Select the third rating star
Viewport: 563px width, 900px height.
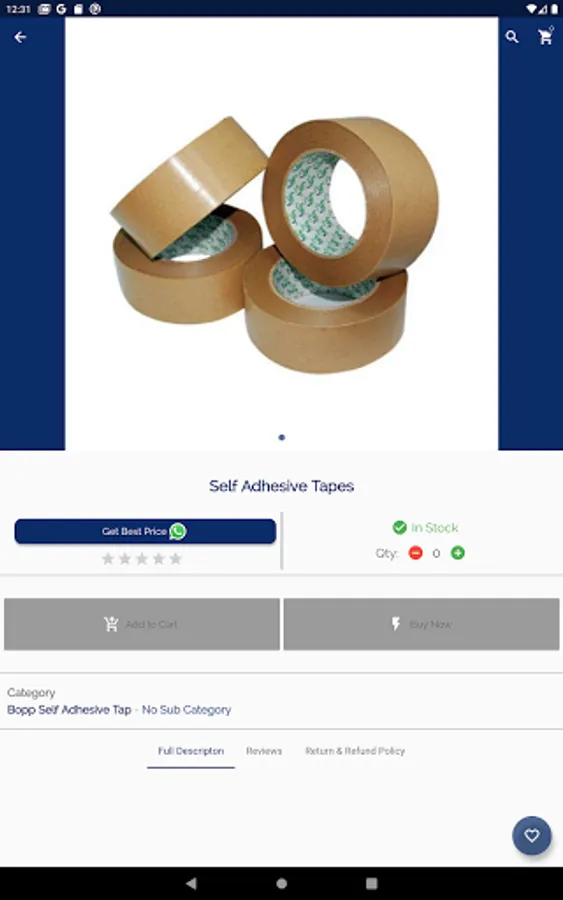142,558
